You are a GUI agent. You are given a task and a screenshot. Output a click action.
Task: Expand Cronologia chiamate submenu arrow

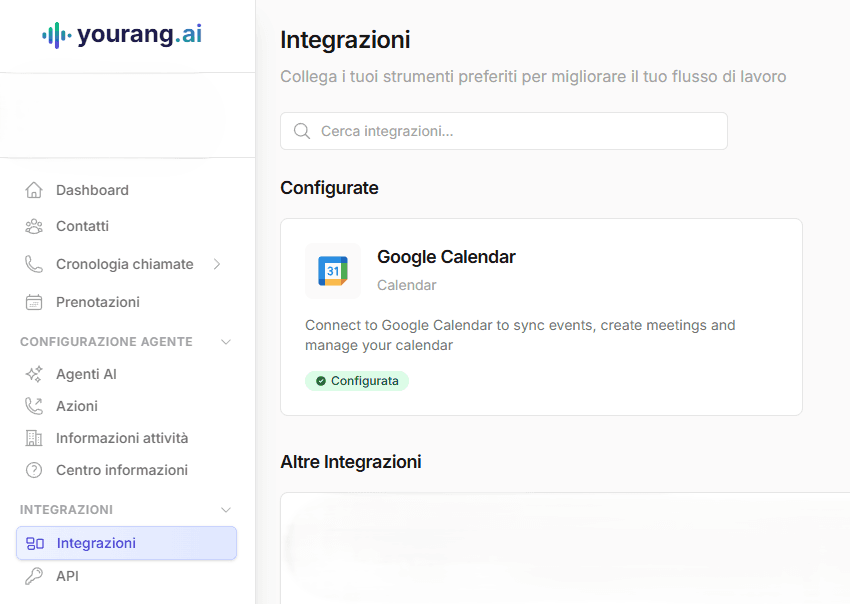click(x=217, y=264)
